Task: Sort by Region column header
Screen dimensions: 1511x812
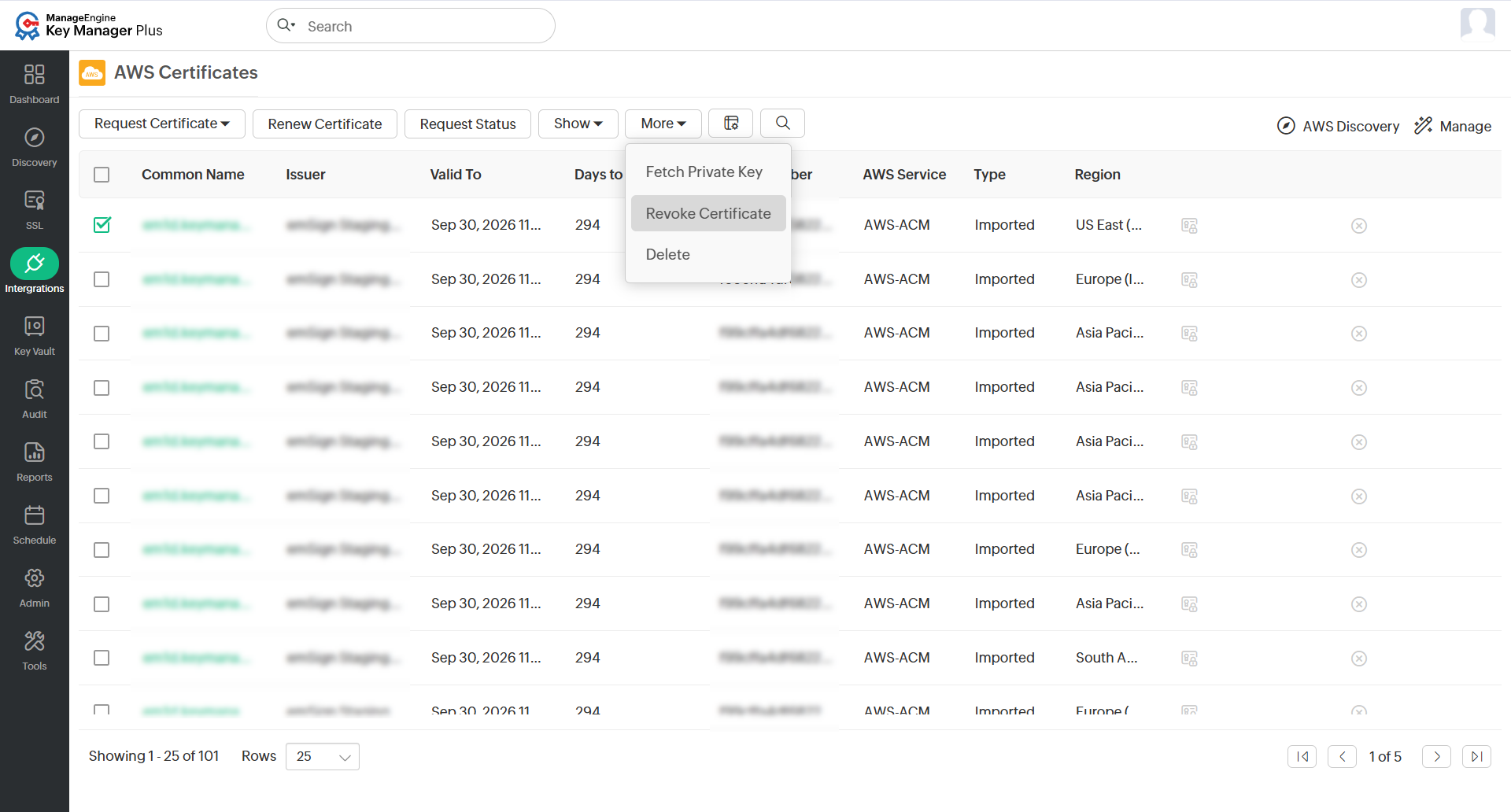Action: click(1097, 175)
